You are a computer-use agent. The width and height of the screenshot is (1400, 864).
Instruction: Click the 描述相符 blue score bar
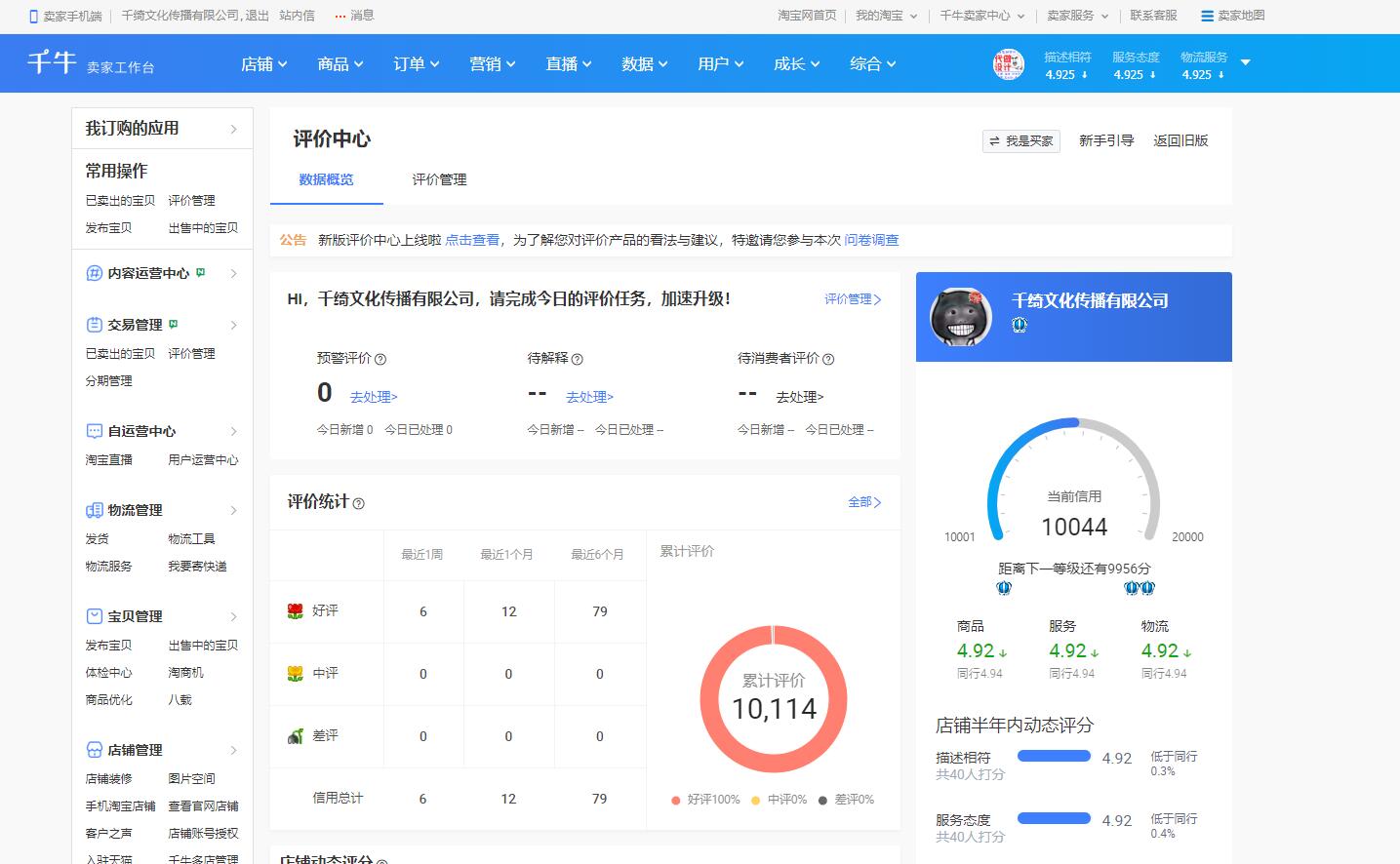click(1054, 756)
